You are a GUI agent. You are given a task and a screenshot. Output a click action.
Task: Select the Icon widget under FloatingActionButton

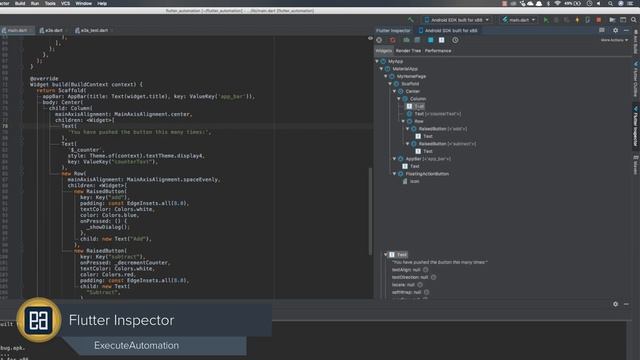411,181
